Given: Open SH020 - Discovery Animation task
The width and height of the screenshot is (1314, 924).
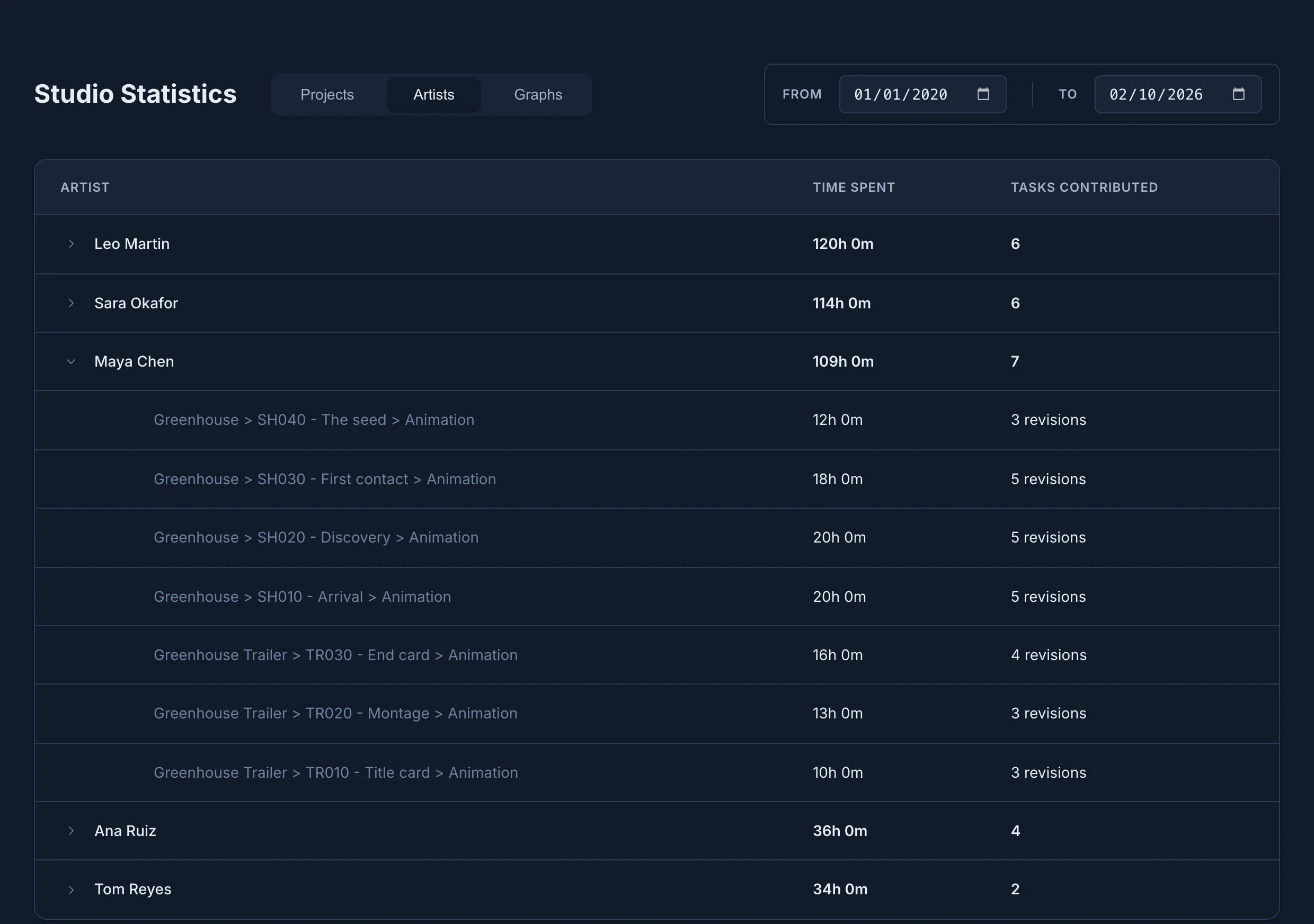Looking at the screenshot, I should tap(316, 538).
